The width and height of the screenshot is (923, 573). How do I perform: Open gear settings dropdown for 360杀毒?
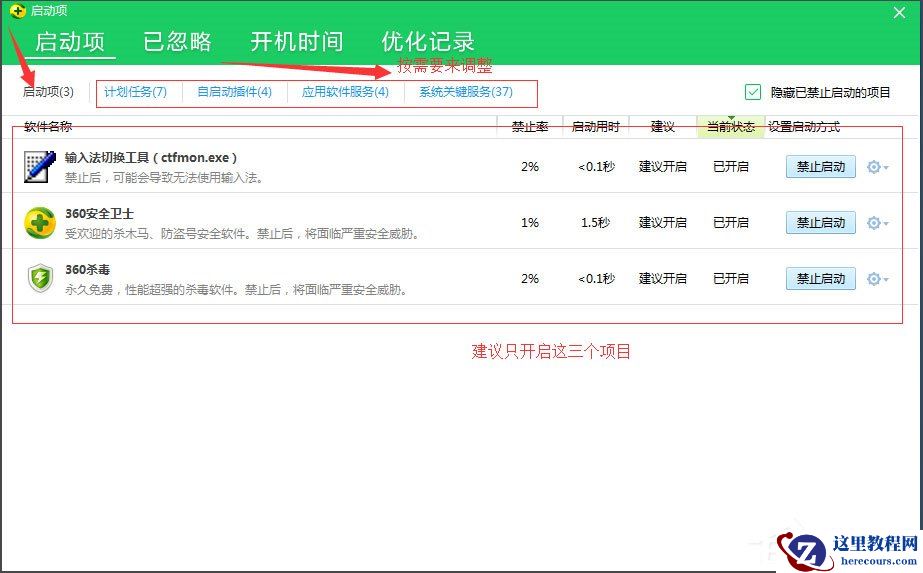(x=877, y=279)
